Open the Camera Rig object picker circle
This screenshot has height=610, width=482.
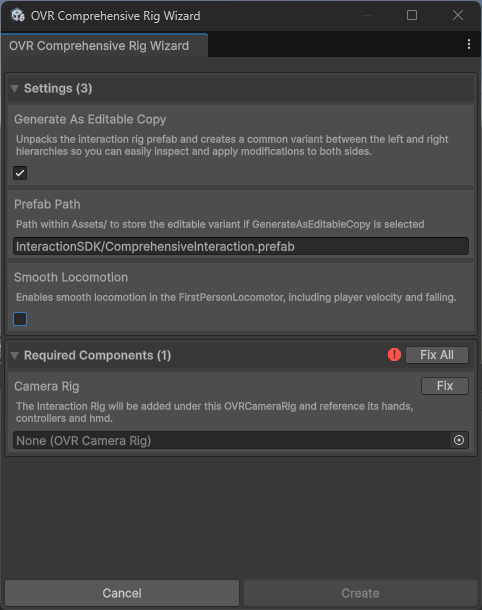tap(459, 440)
